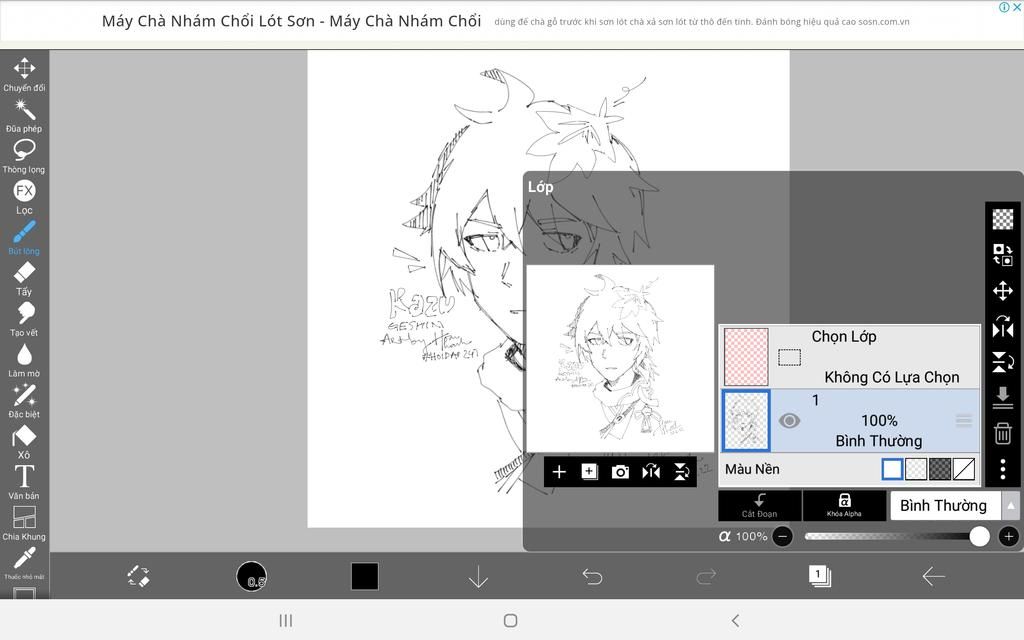Tap horizontal flip icon in right sidebar

click(x=1002, y=326)
